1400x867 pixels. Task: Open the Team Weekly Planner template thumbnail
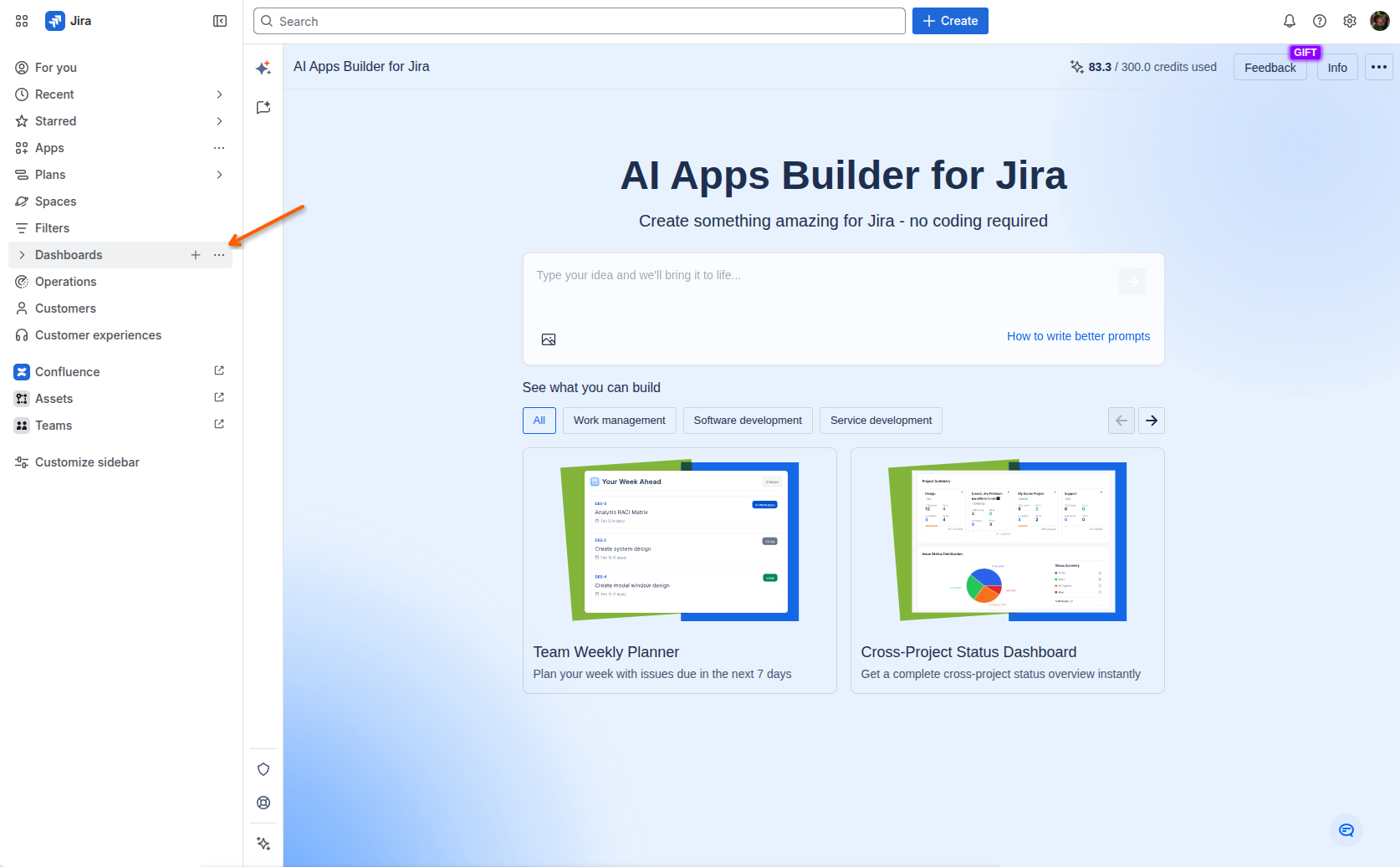680,542
